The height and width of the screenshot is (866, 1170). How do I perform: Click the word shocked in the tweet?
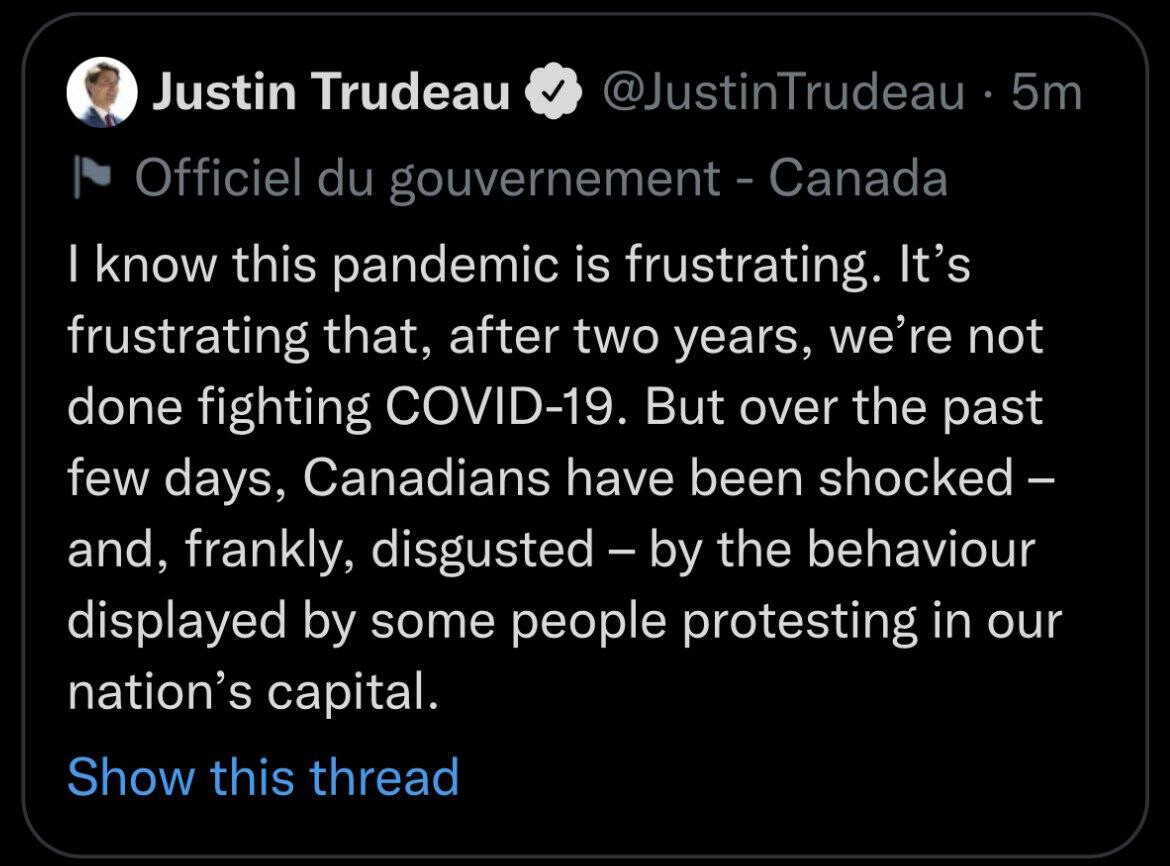[916, 479]
